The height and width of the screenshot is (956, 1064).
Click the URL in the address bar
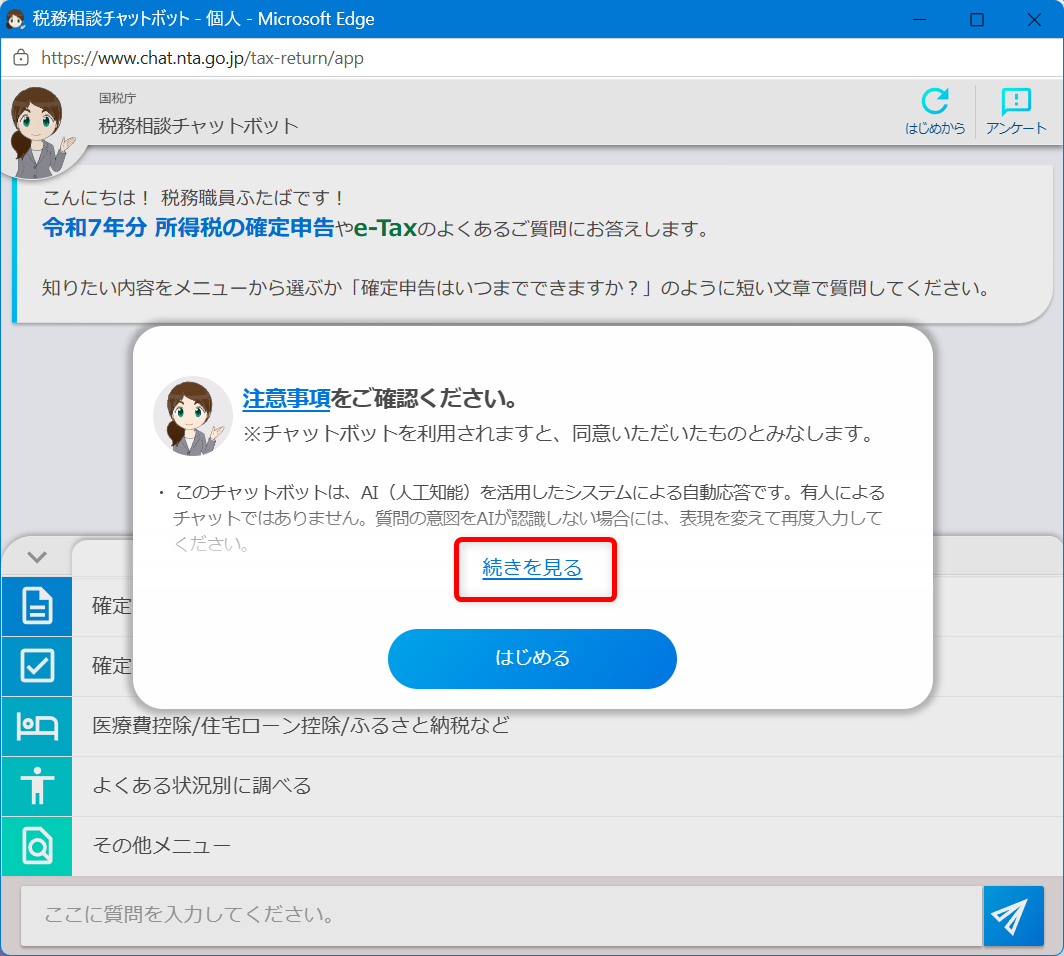click(x=202, y=58)
